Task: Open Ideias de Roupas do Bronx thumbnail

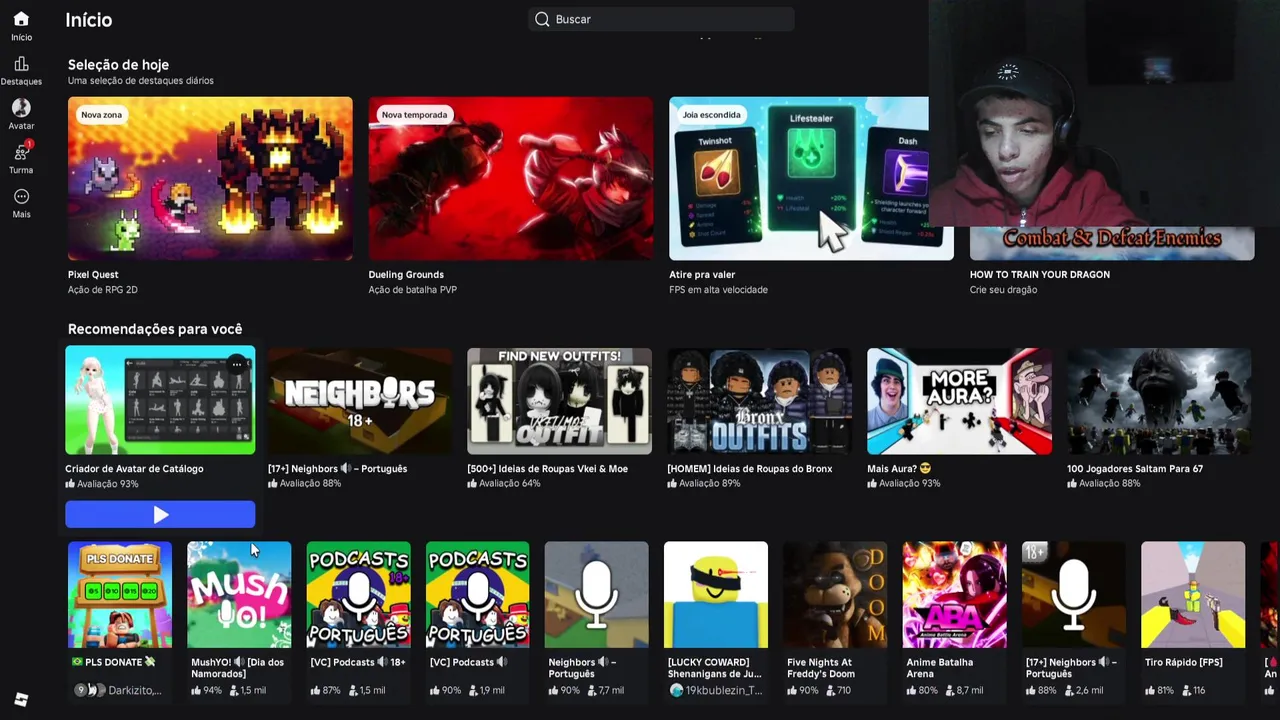Action: pyautogui.click(x=759, y=401)
